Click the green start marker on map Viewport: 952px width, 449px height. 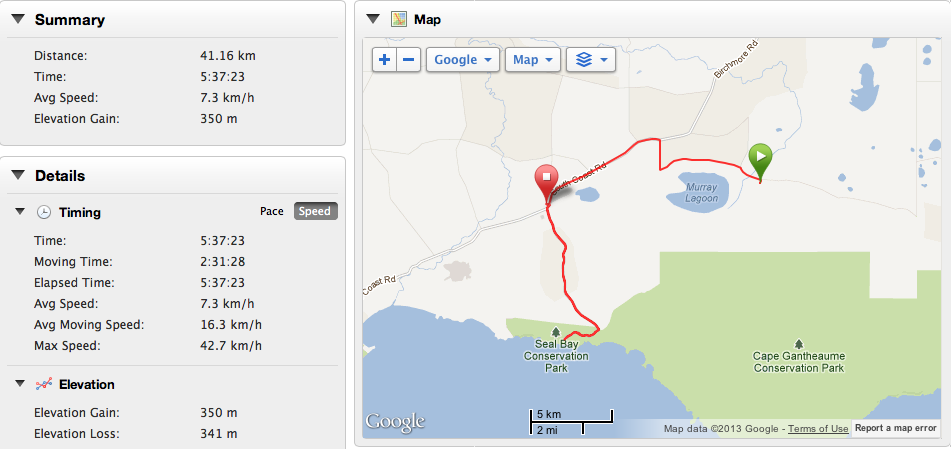click(x=761, y=159)
